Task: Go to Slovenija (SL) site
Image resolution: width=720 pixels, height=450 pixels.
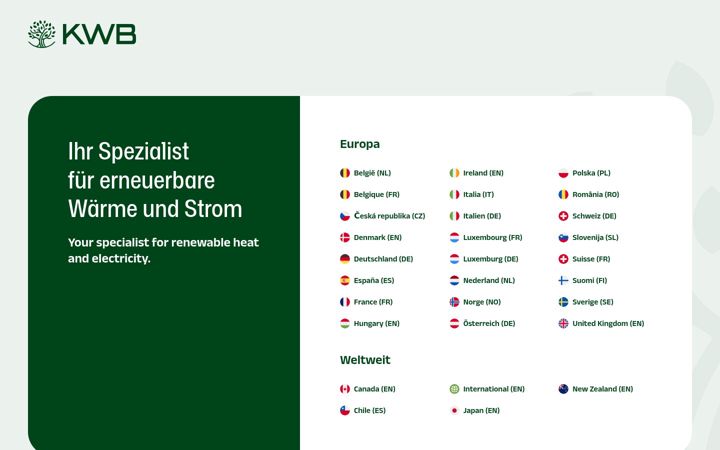Action: click(x=595, y=238)
